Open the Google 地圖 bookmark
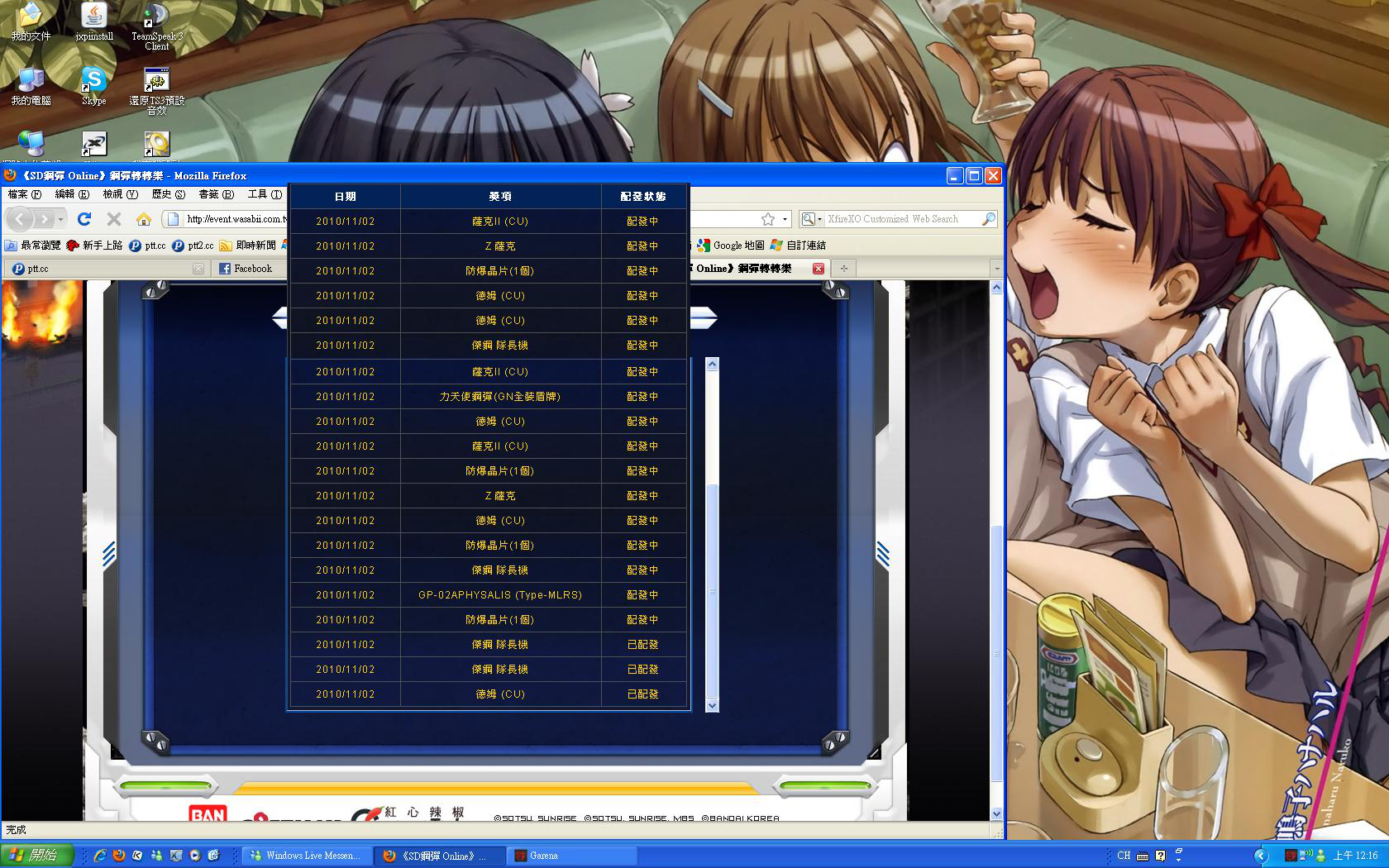Image resolution: width=1389 pixels, height=868 pixels. pyautogui.click(x=731, y=246)
